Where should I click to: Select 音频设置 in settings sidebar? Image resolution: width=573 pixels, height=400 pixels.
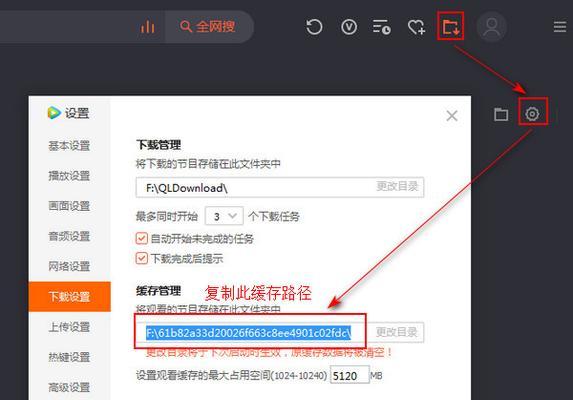click(x=69, y=236)
